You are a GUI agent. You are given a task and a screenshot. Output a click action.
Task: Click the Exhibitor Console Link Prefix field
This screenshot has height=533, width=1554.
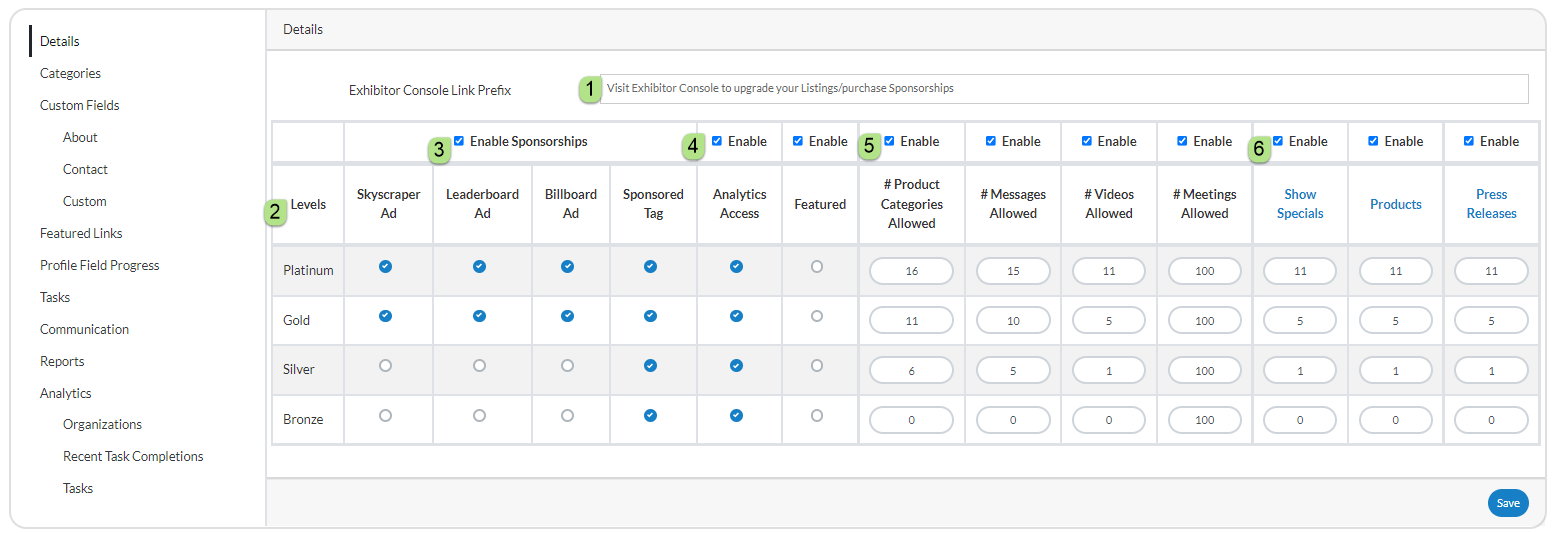click(1064, 88)
